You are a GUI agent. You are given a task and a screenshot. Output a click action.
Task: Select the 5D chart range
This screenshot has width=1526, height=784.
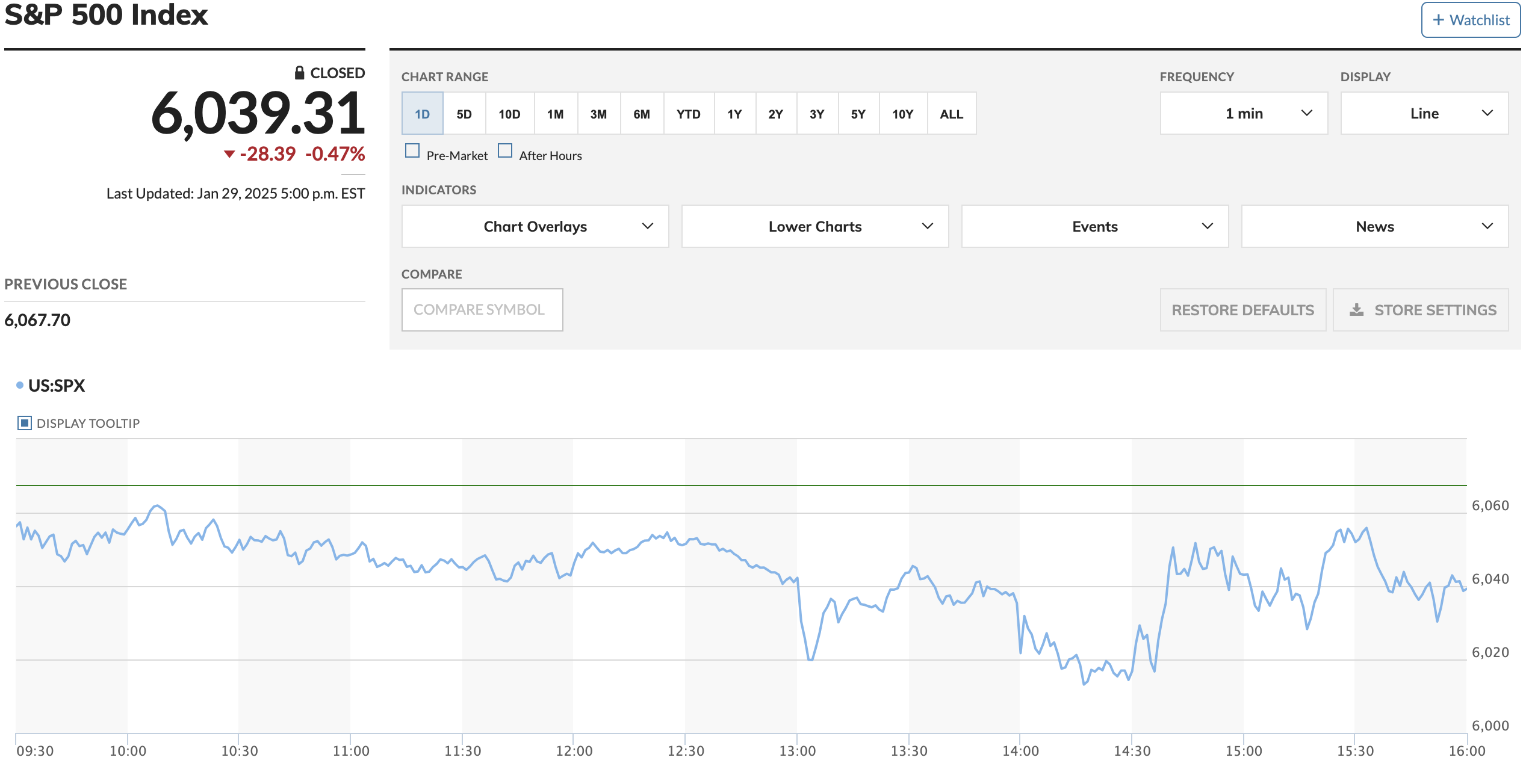coord(464,114)
